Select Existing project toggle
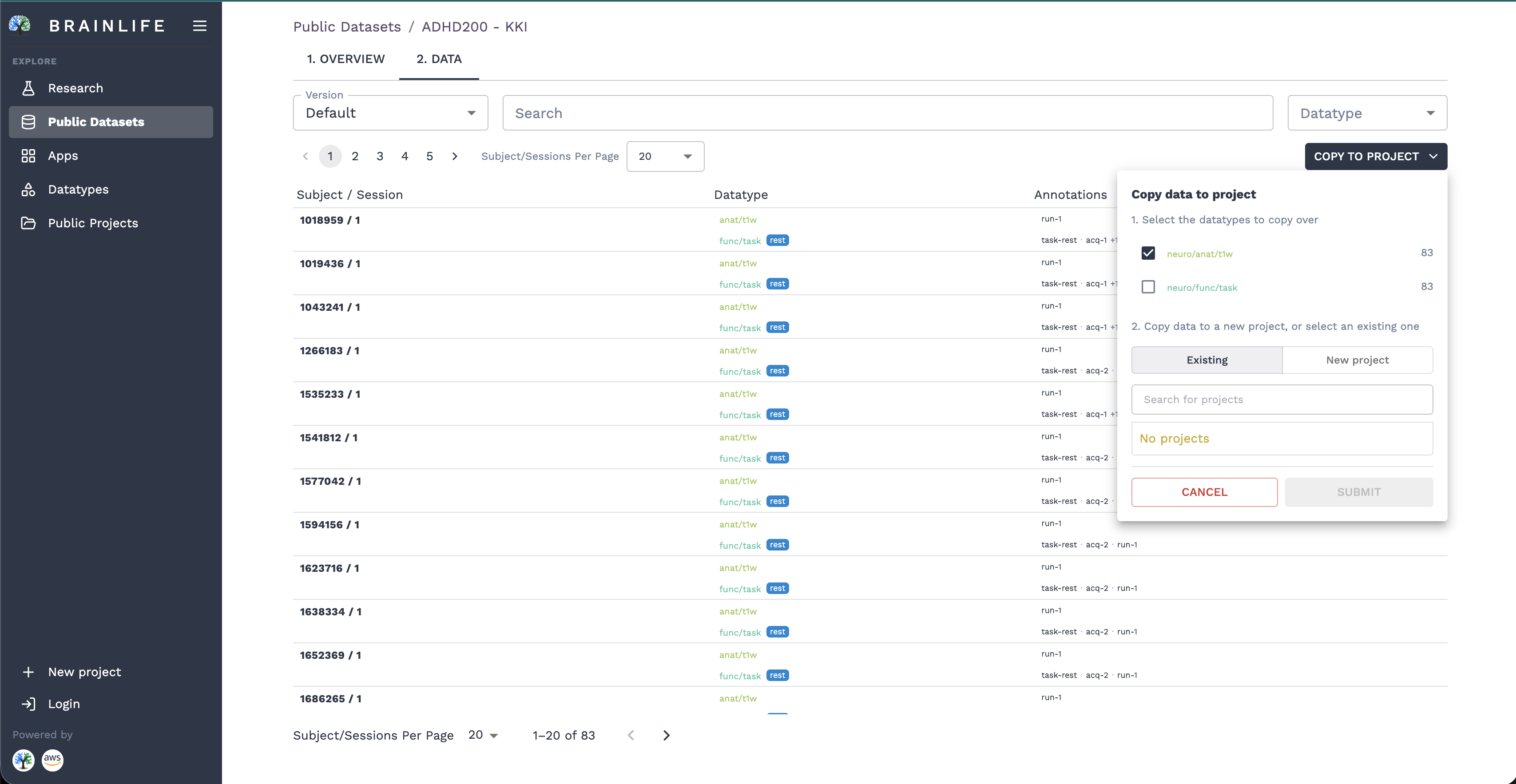Viewport: 1516px width, 784px height. click(x=1206, y=360)
